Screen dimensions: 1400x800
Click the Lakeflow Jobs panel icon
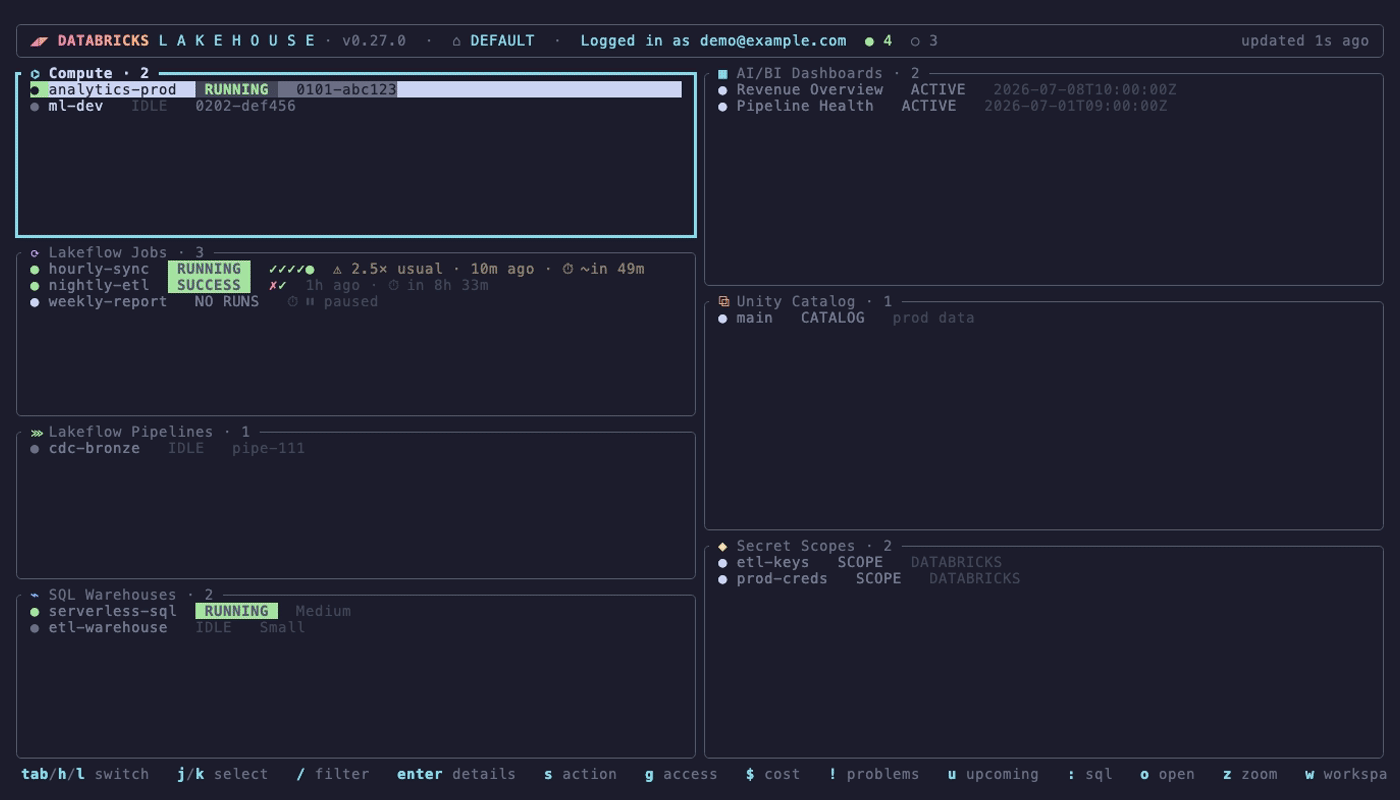click(x=35, y=253)
